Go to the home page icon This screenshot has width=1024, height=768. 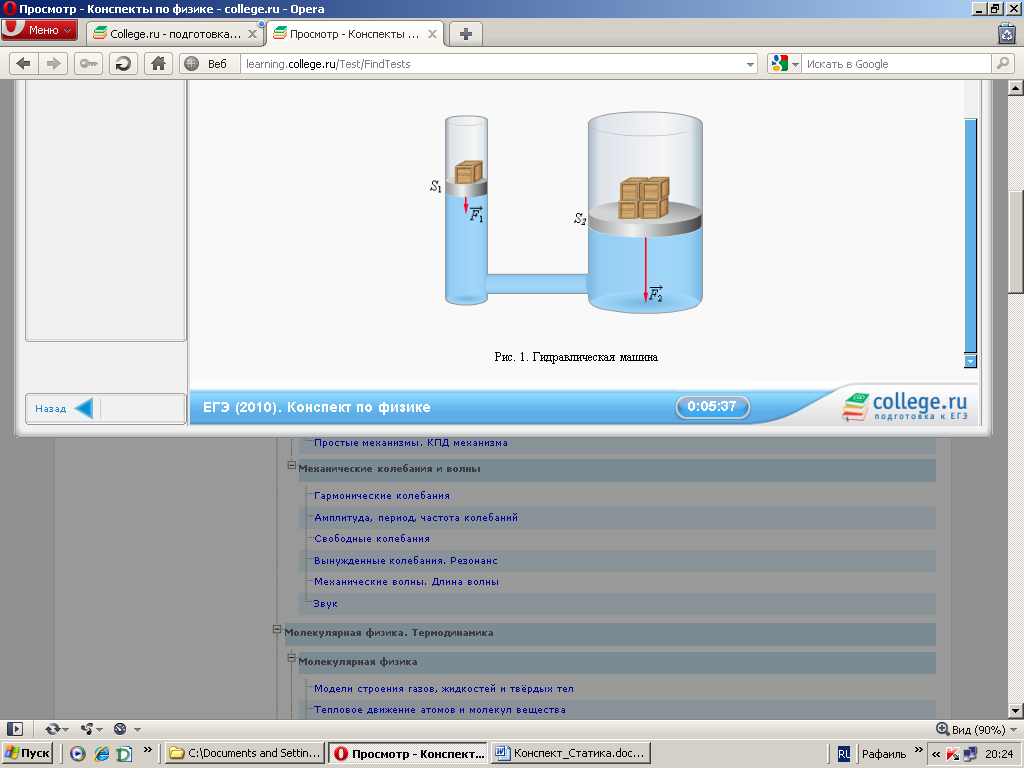(158, 63)
